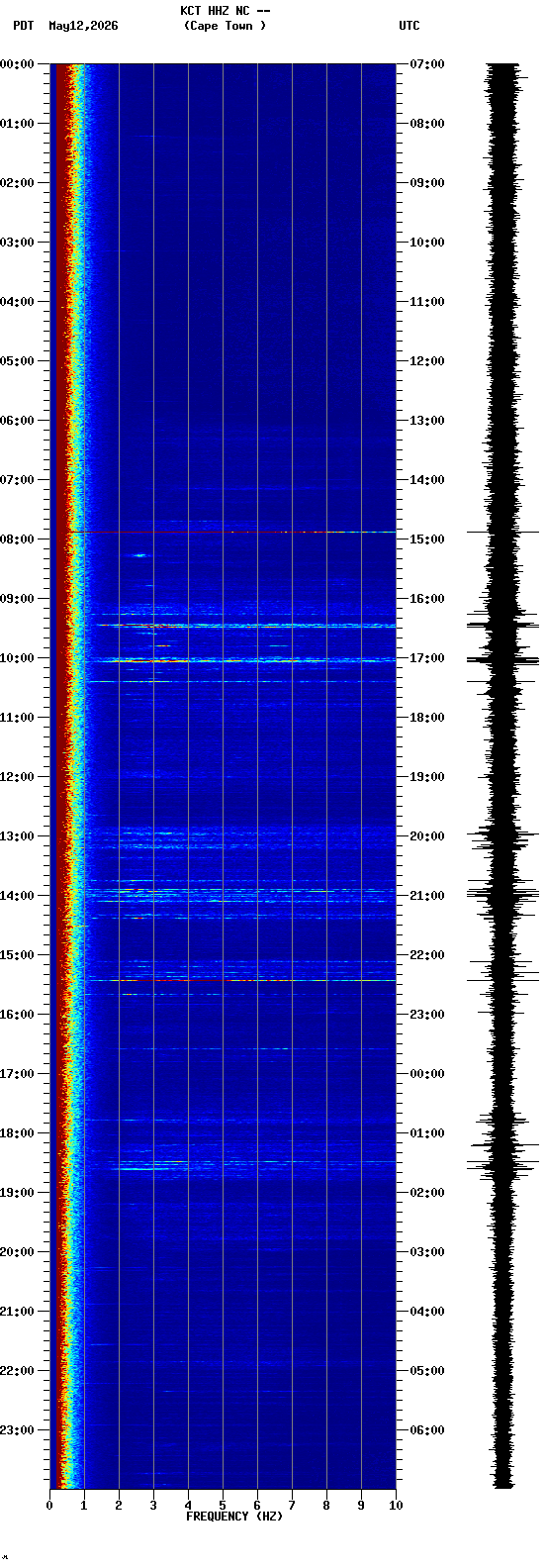546x1568 pixels.
Task: Click the 10 Hz frequency axis tick
Action: [396, 1506]
